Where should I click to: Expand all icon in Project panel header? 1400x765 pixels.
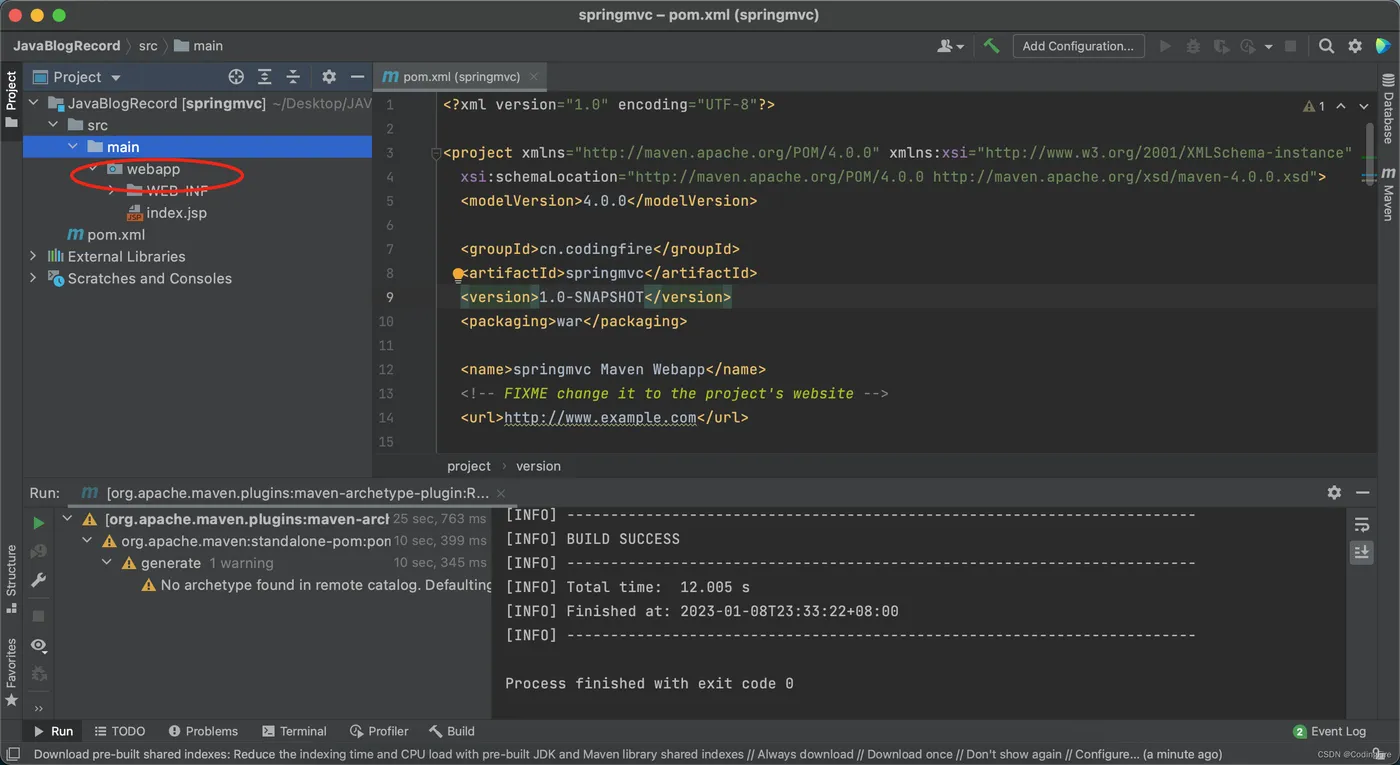click(x=265, y=77)
